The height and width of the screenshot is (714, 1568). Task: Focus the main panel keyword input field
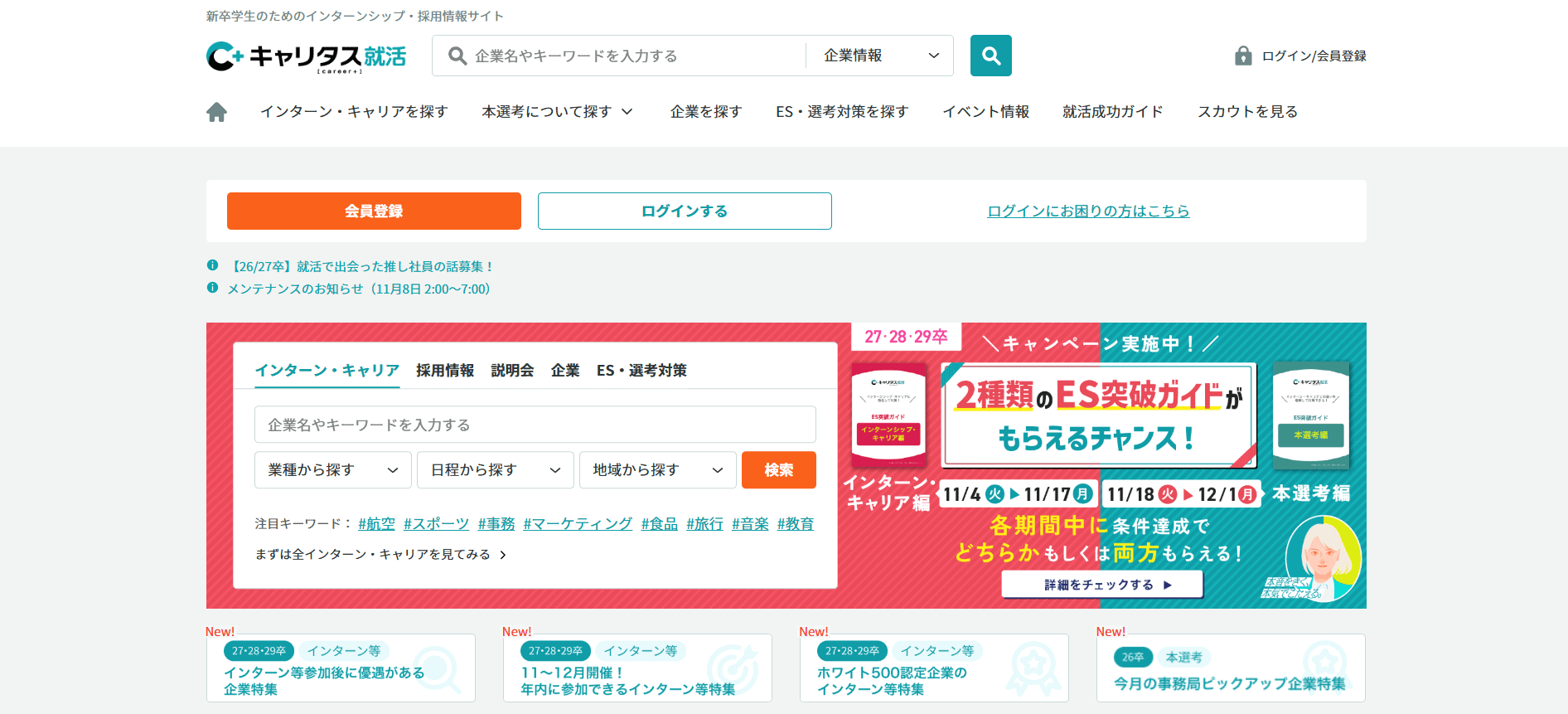pyautogui.click(x=535, y=425)
